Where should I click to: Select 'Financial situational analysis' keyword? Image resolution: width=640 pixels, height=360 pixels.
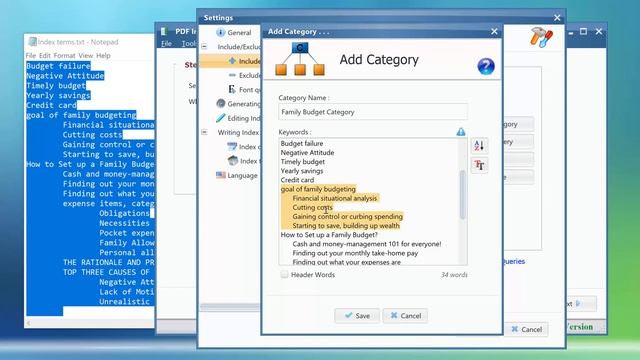[335, 198]
